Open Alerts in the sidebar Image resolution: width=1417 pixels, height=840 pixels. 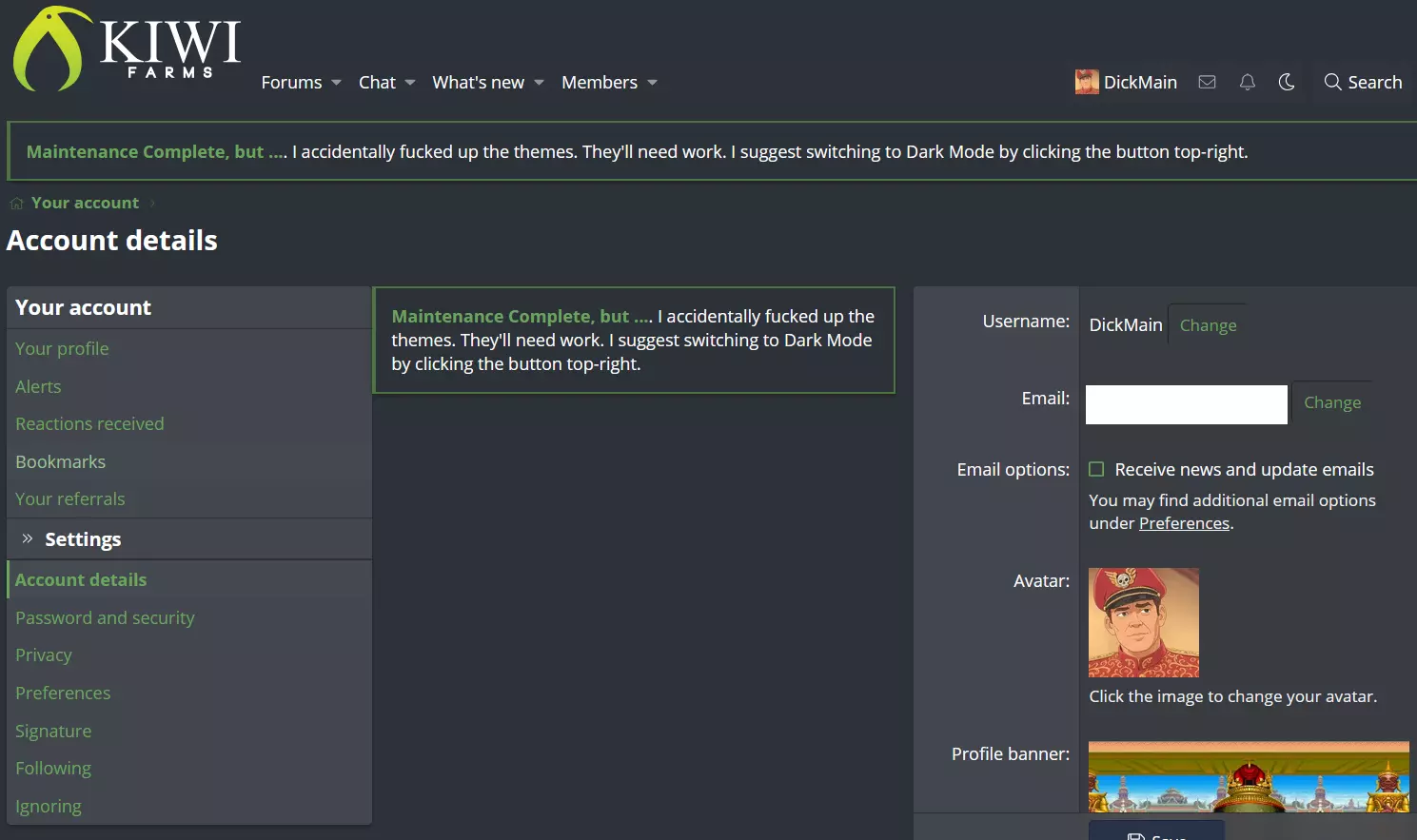point(38,386)
